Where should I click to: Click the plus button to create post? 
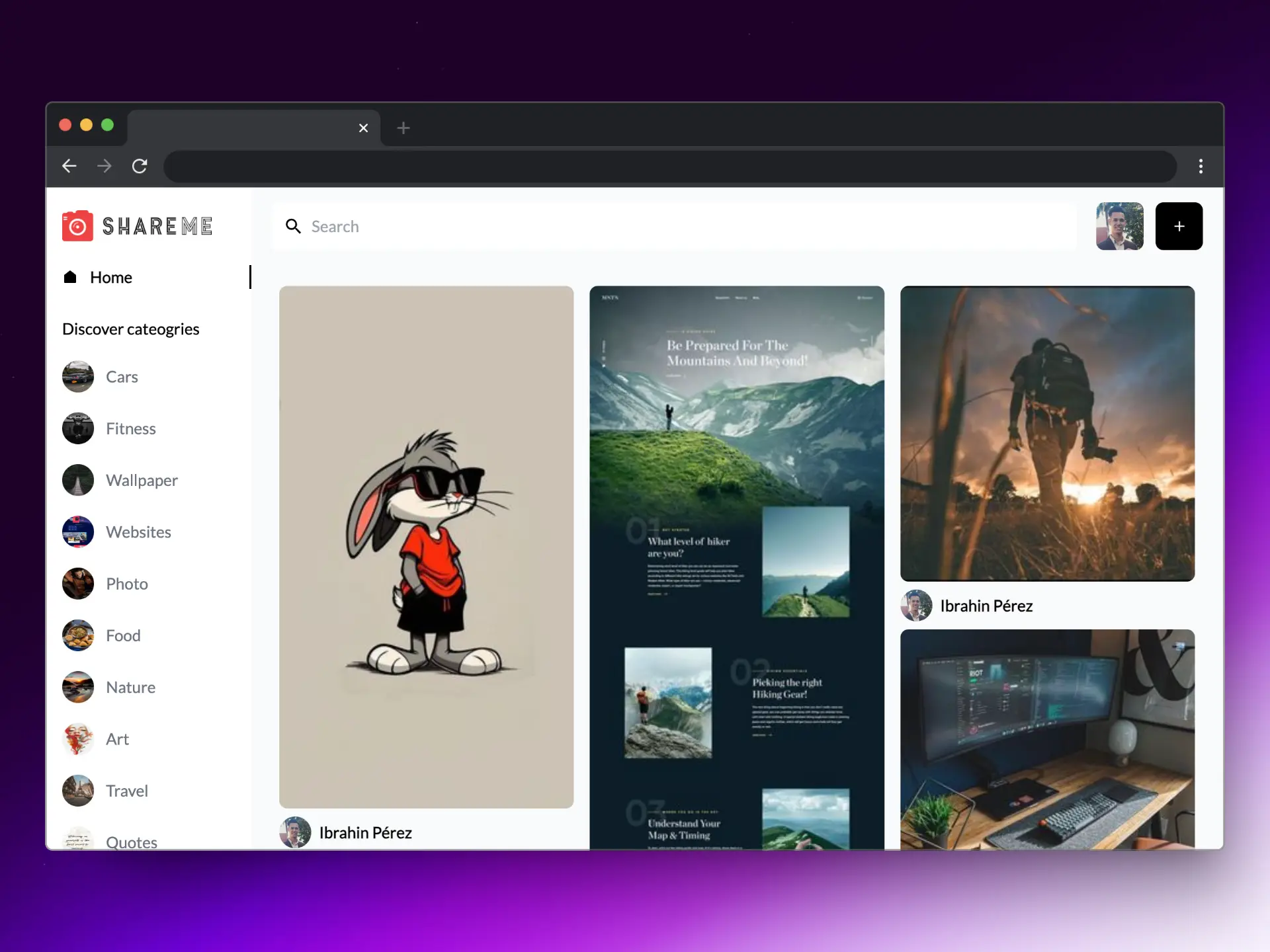[1179, 226]
